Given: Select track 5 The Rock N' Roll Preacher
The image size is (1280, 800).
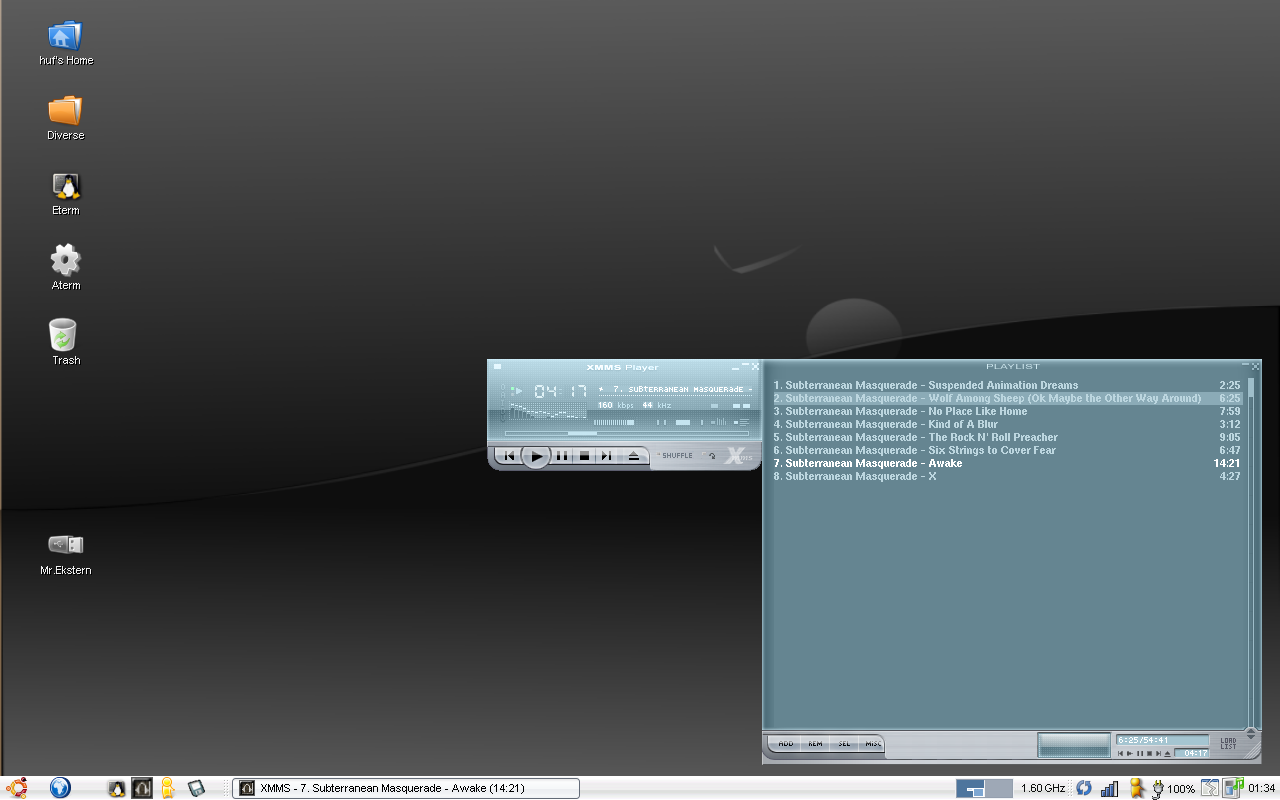Looking at the screenshot, I should tap(1007, 437).
